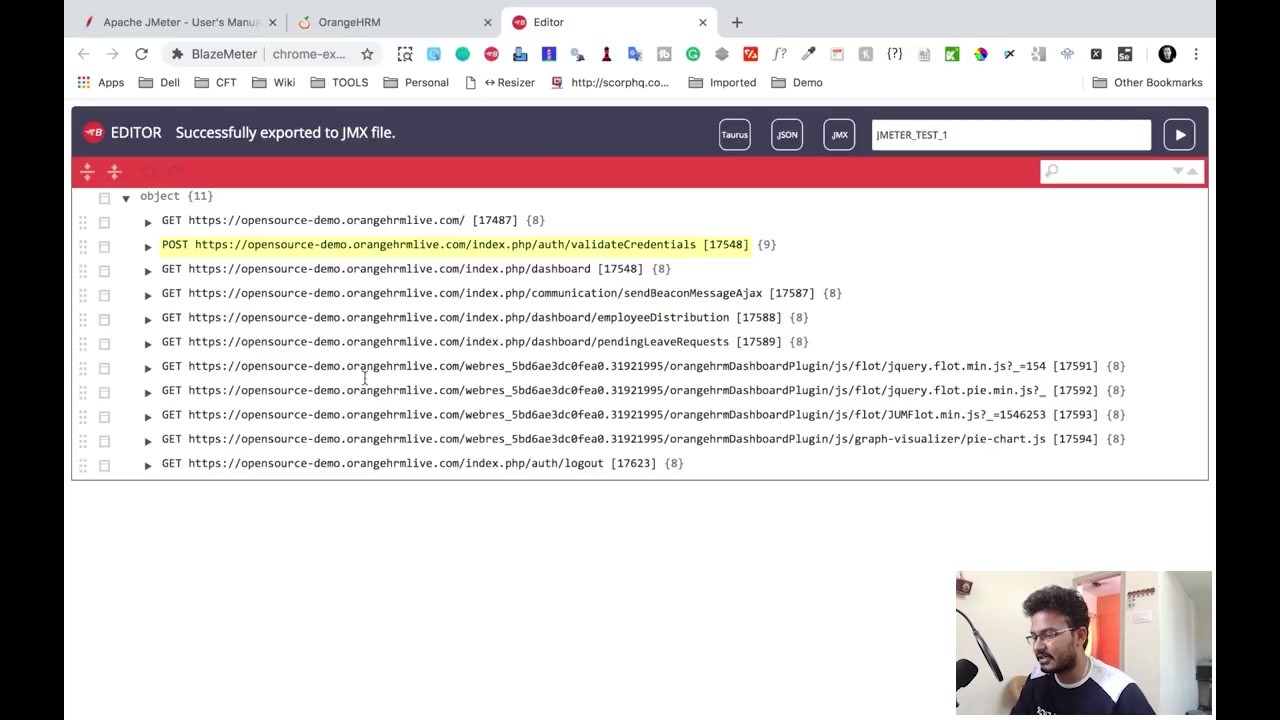Expand the JUMFlot.min.js request
1280x720 pixels.
148,417
